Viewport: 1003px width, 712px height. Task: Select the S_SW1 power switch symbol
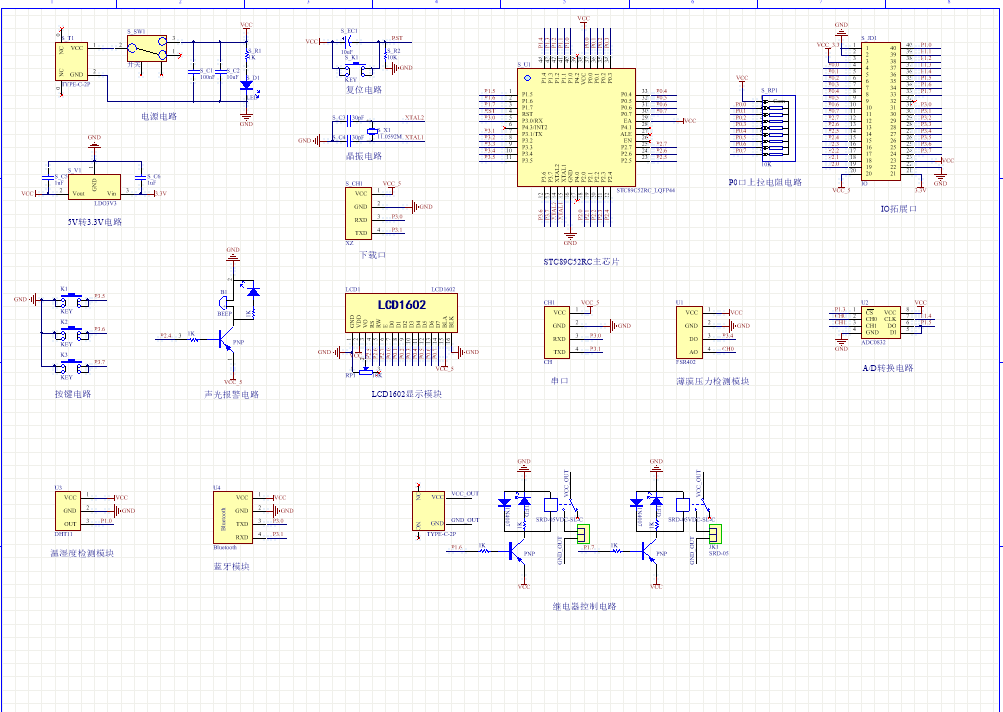(150, 51)
